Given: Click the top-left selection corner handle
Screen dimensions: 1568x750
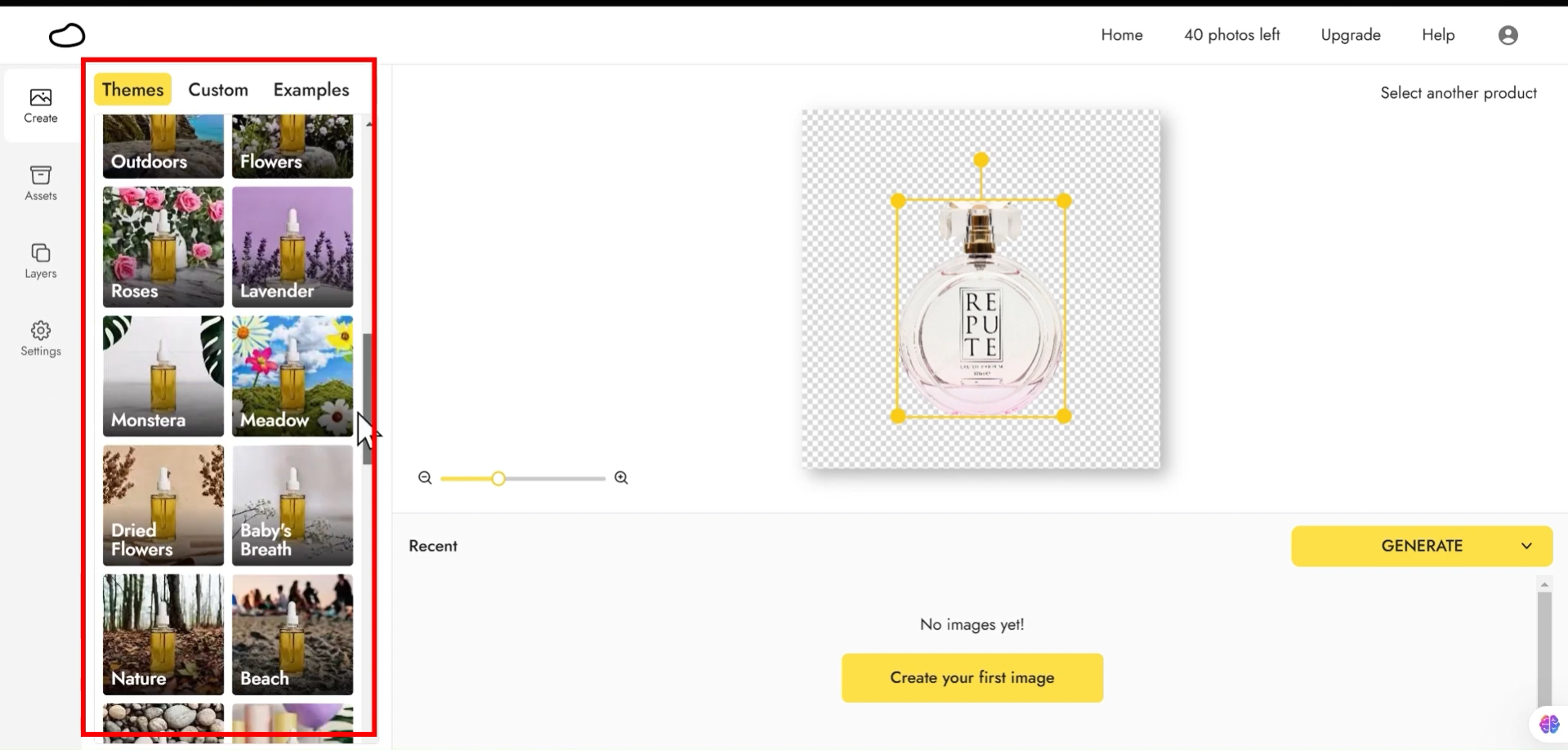Looking at the screenshot, I should pyautogui.click(x=898, y=201).
